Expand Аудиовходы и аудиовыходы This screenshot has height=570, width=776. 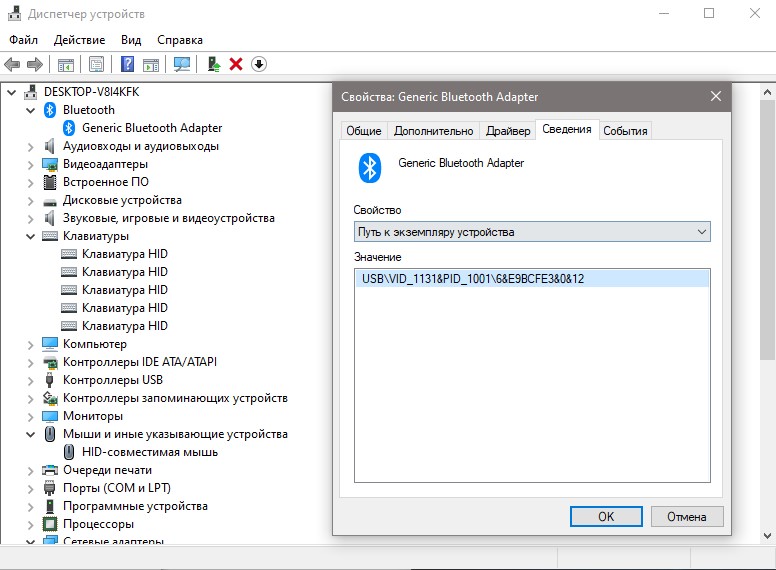point(31,147)
